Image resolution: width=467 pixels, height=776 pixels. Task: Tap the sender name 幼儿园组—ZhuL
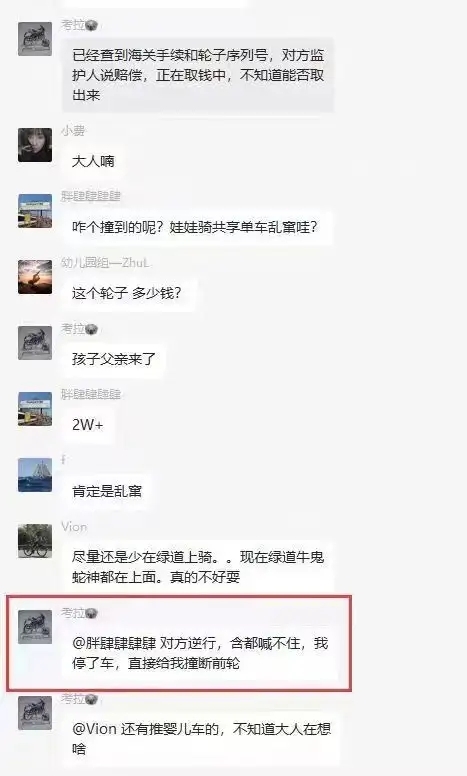coord(105,262)
